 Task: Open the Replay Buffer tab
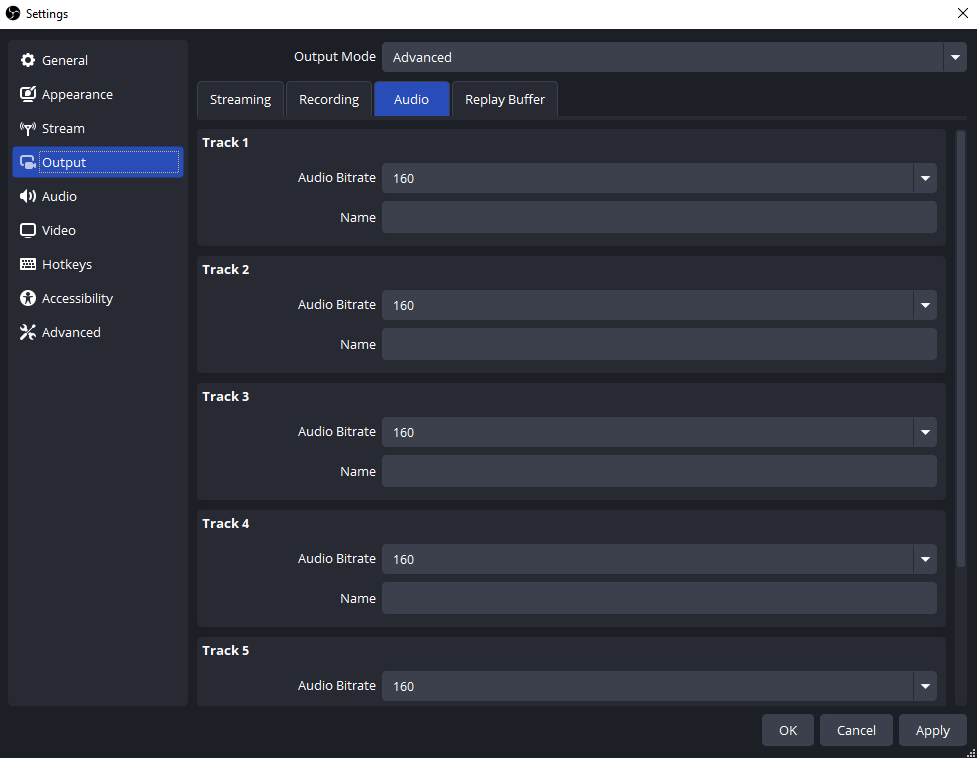(x=505, y=100)
